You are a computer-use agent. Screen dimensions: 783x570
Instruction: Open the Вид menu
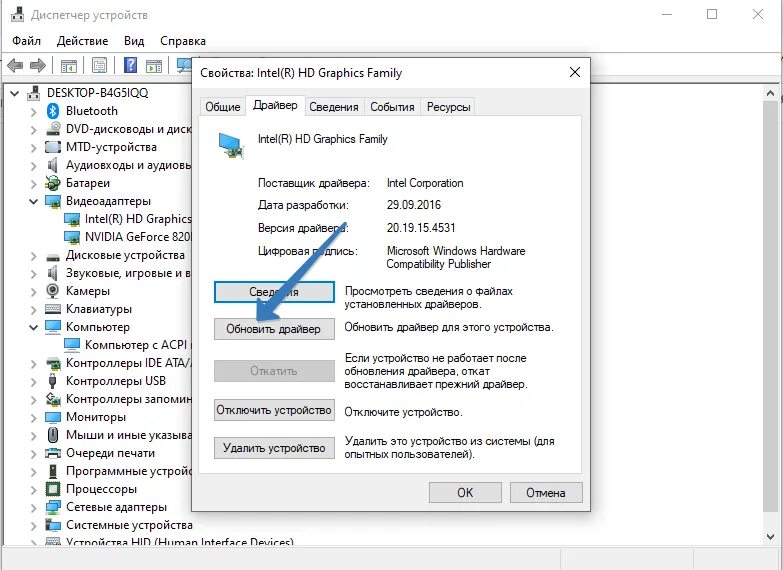[134, 40]
